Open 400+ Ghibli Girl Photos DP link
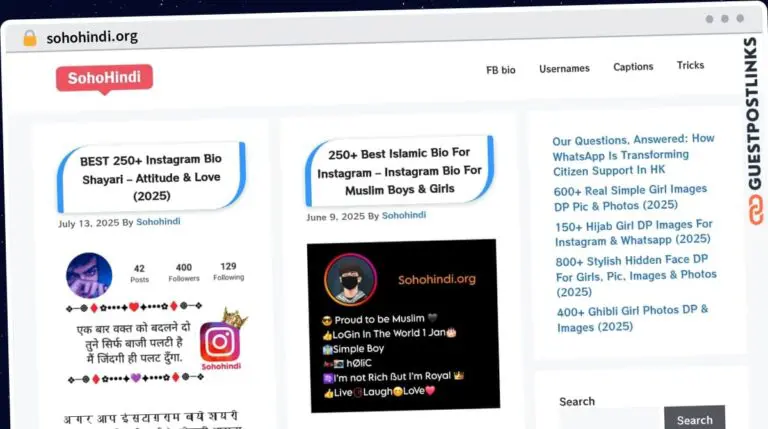The image size is (768, 429). point(632,318)
